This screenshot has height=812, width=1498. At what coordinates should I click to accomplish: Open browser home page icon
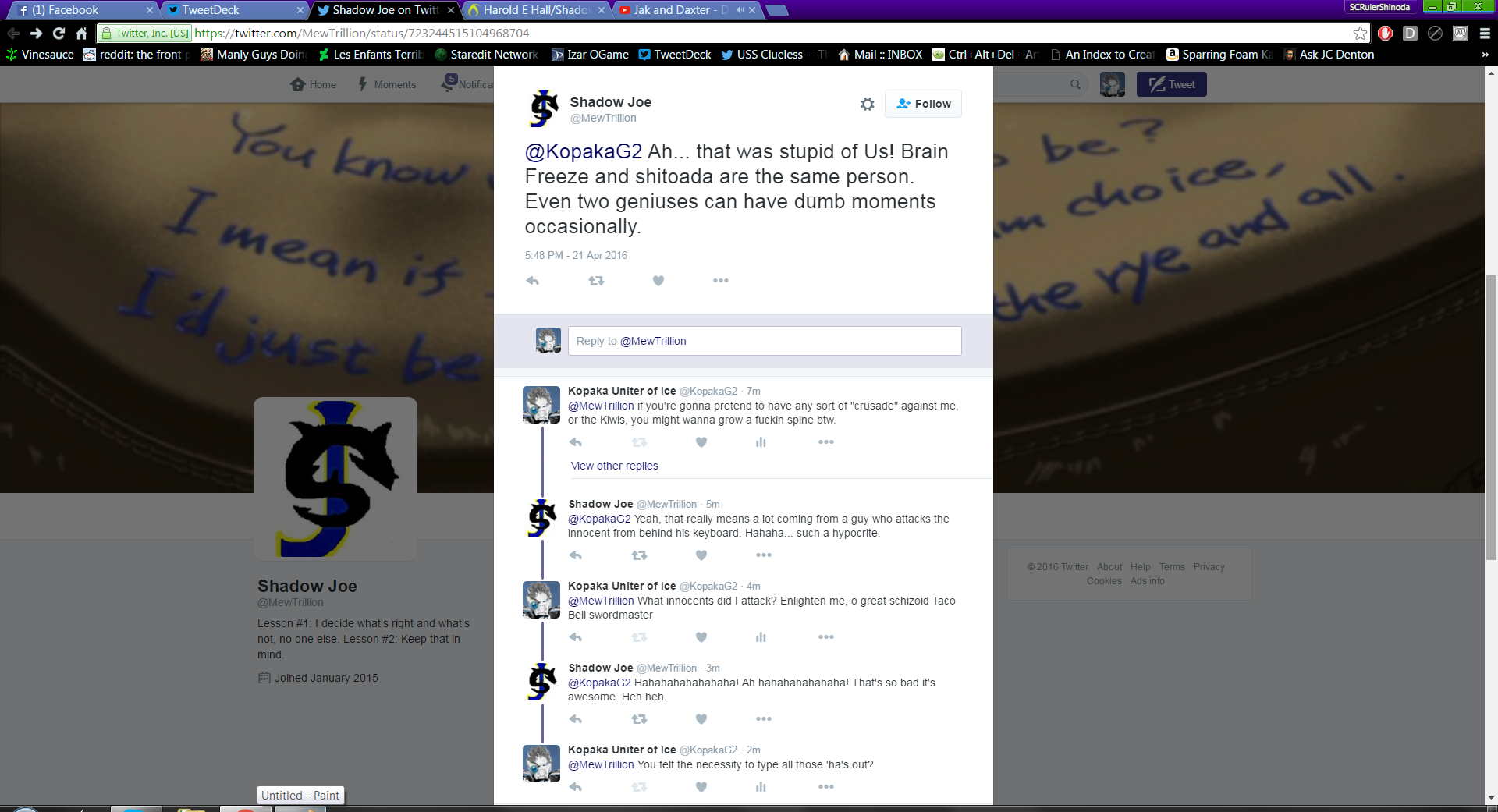pos(81,34)
